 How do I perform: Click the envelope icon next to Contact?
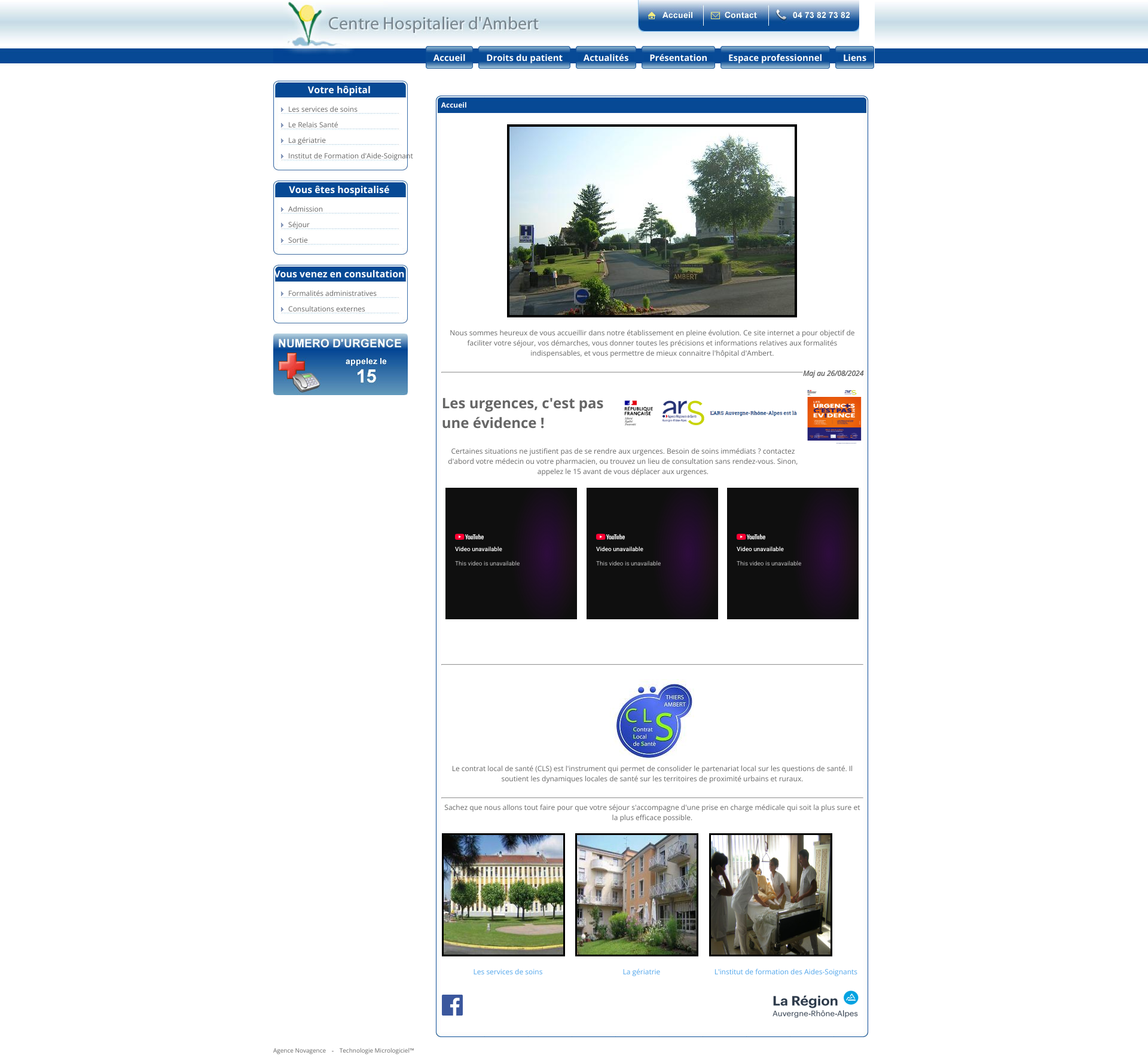click(715, 16)
